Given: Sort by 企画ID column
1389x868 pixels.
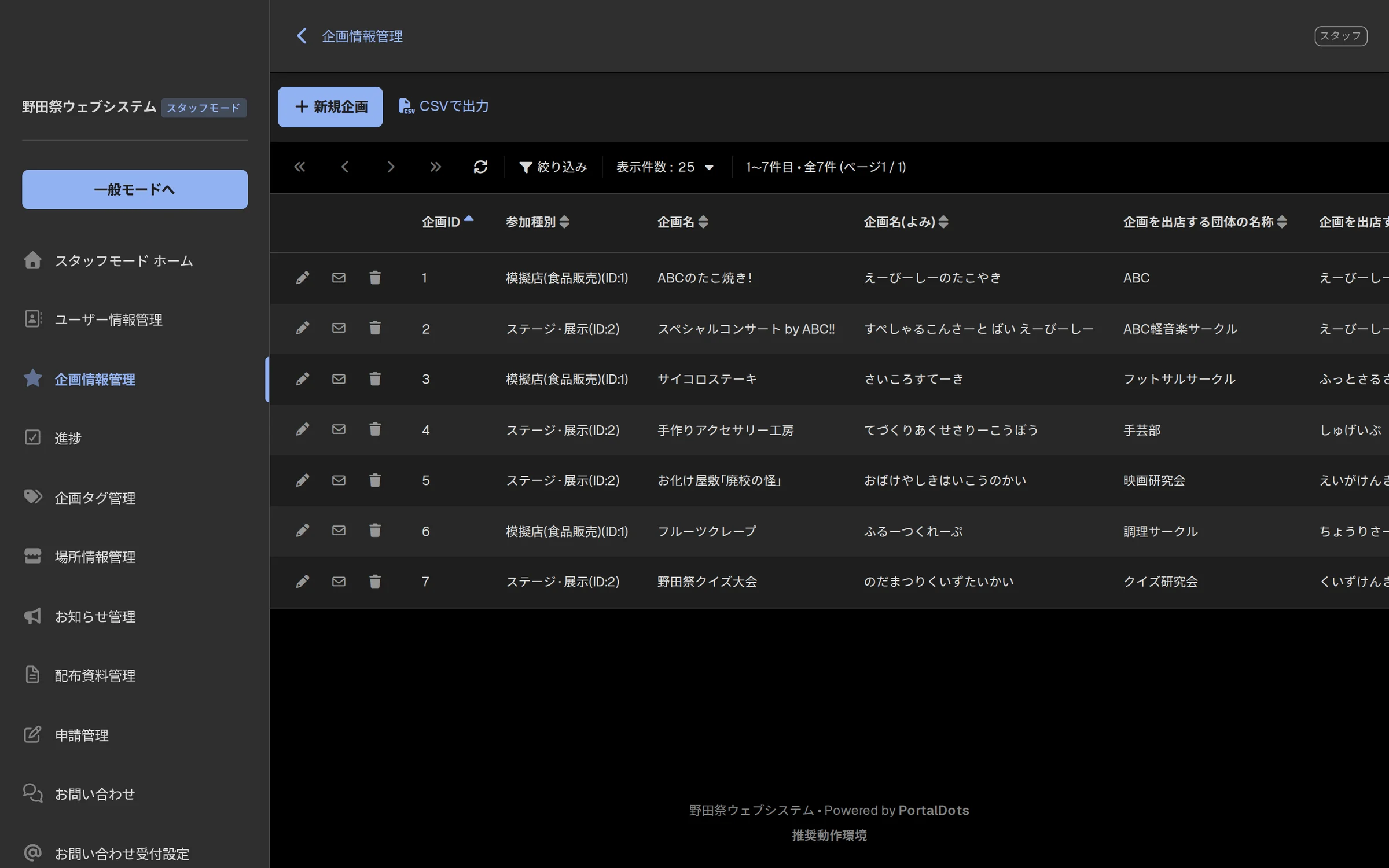Looking at the screenshot, I should (x=448, y=222).
